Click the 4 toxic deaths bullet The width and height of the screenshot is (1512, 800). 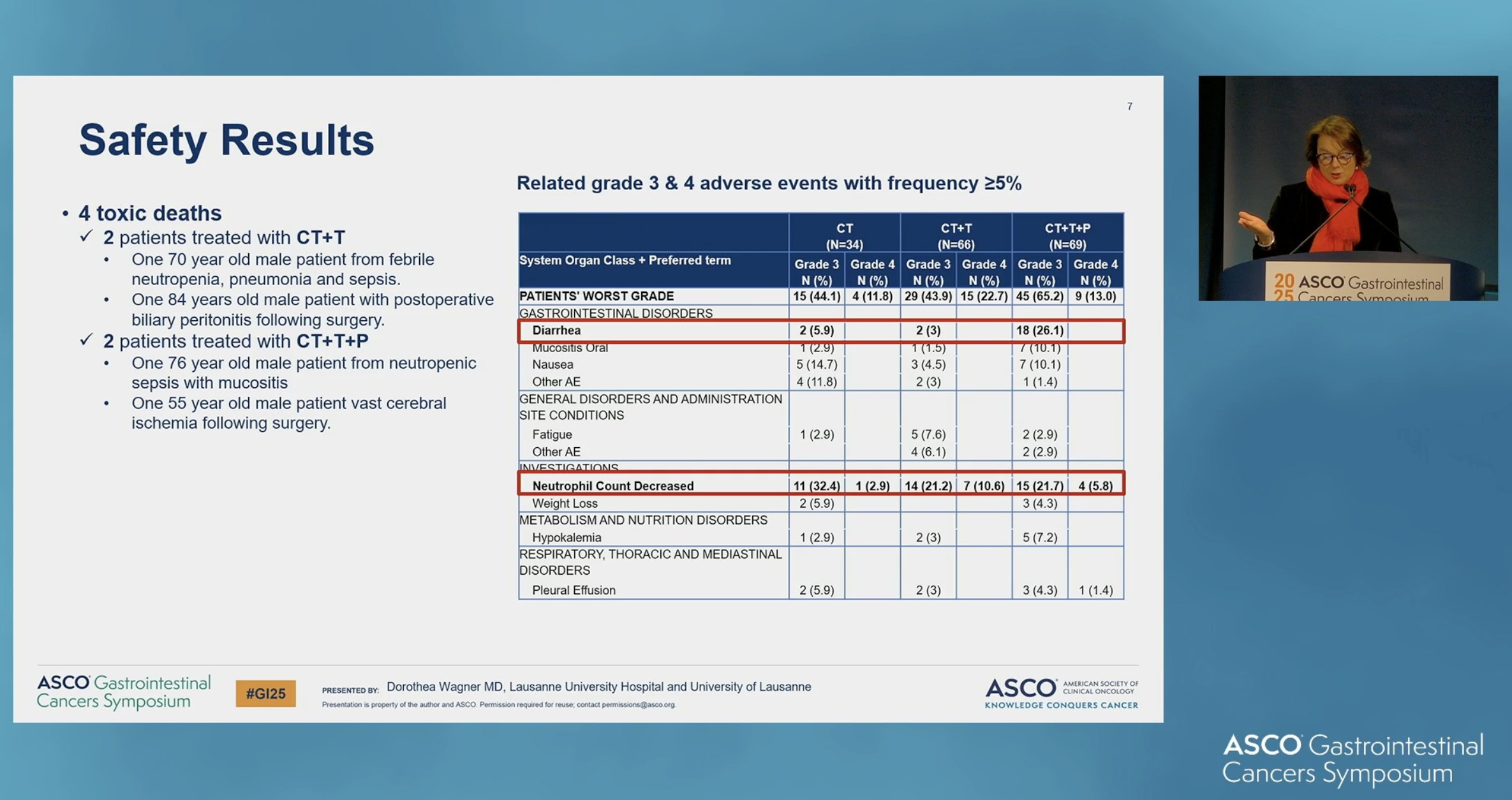click(x=150, y=213)
